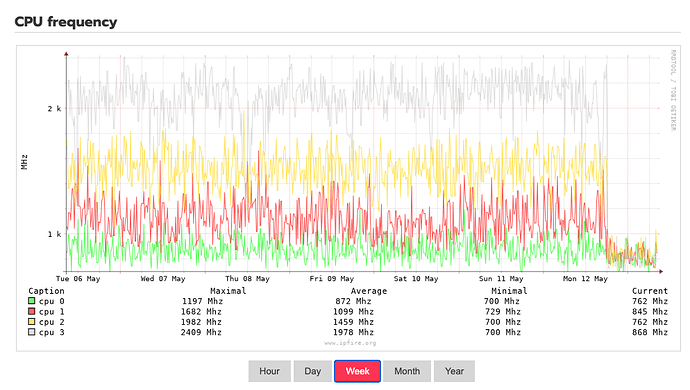Click the Tue 06 May axis label
Viewport: 690px width, 390px height.
coord(78,279)
